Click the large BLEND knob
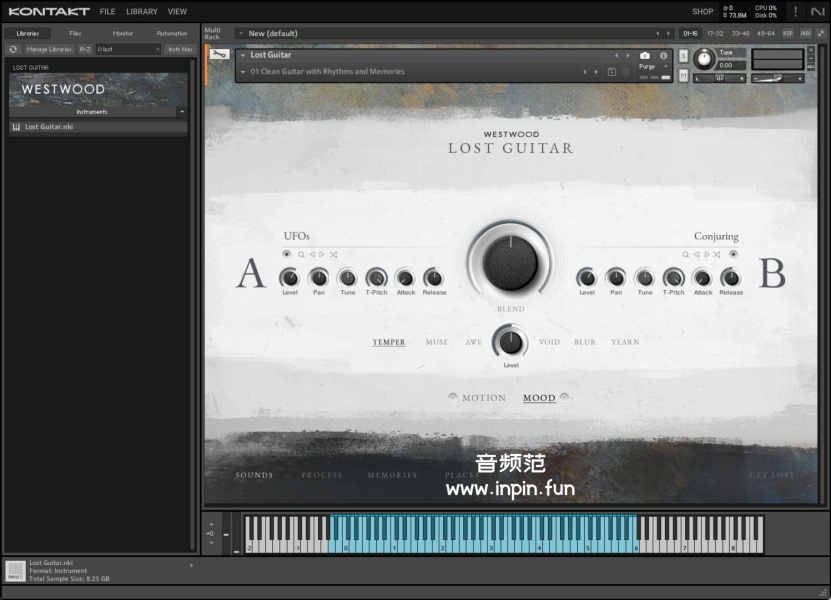This screenshot has width=831, height=600. coord(510,263)
